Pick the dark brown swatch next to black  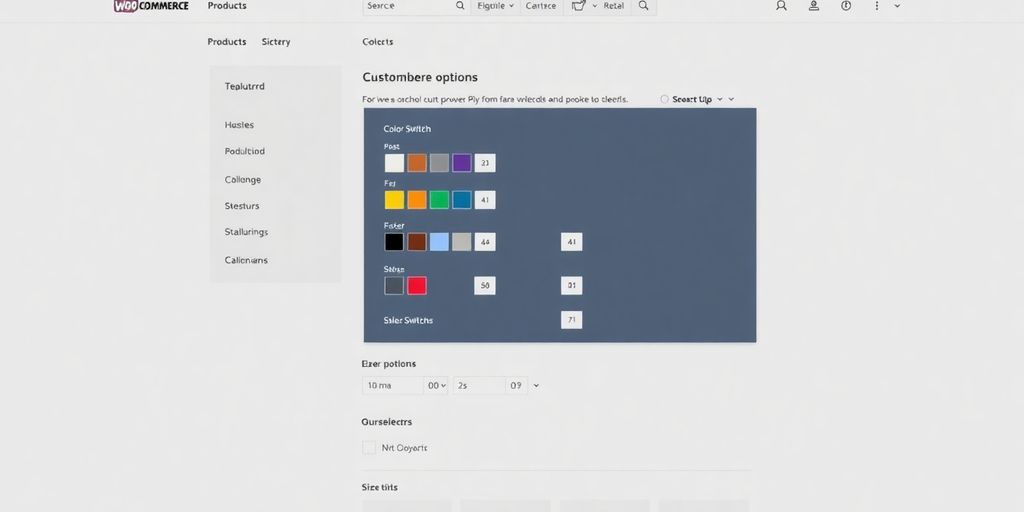417,242
